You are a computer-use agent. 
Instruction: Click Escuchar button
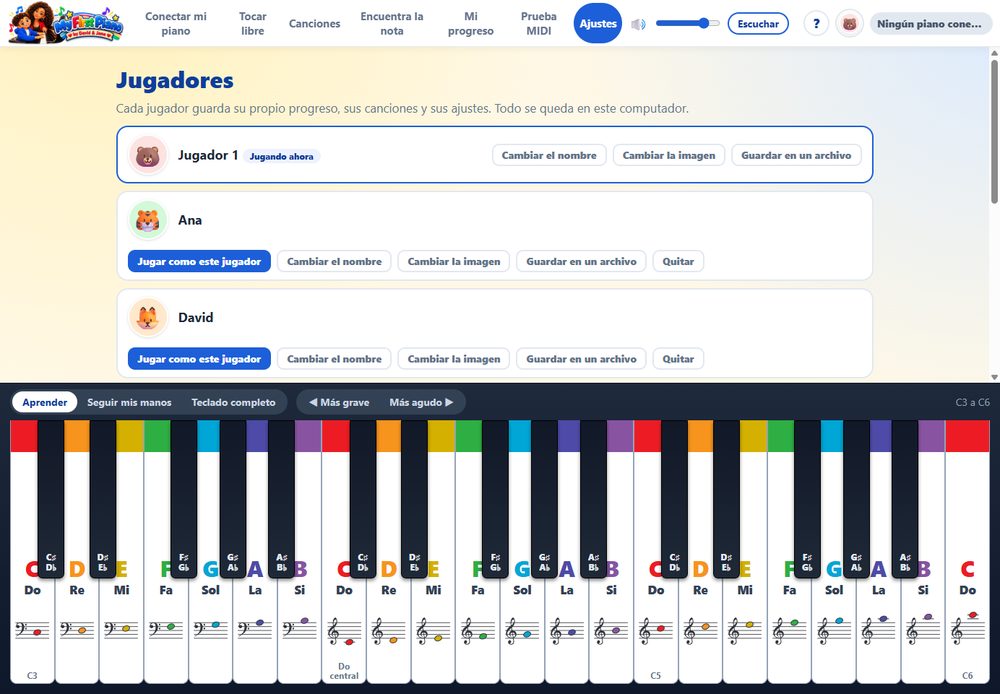[x=758, y=24]
